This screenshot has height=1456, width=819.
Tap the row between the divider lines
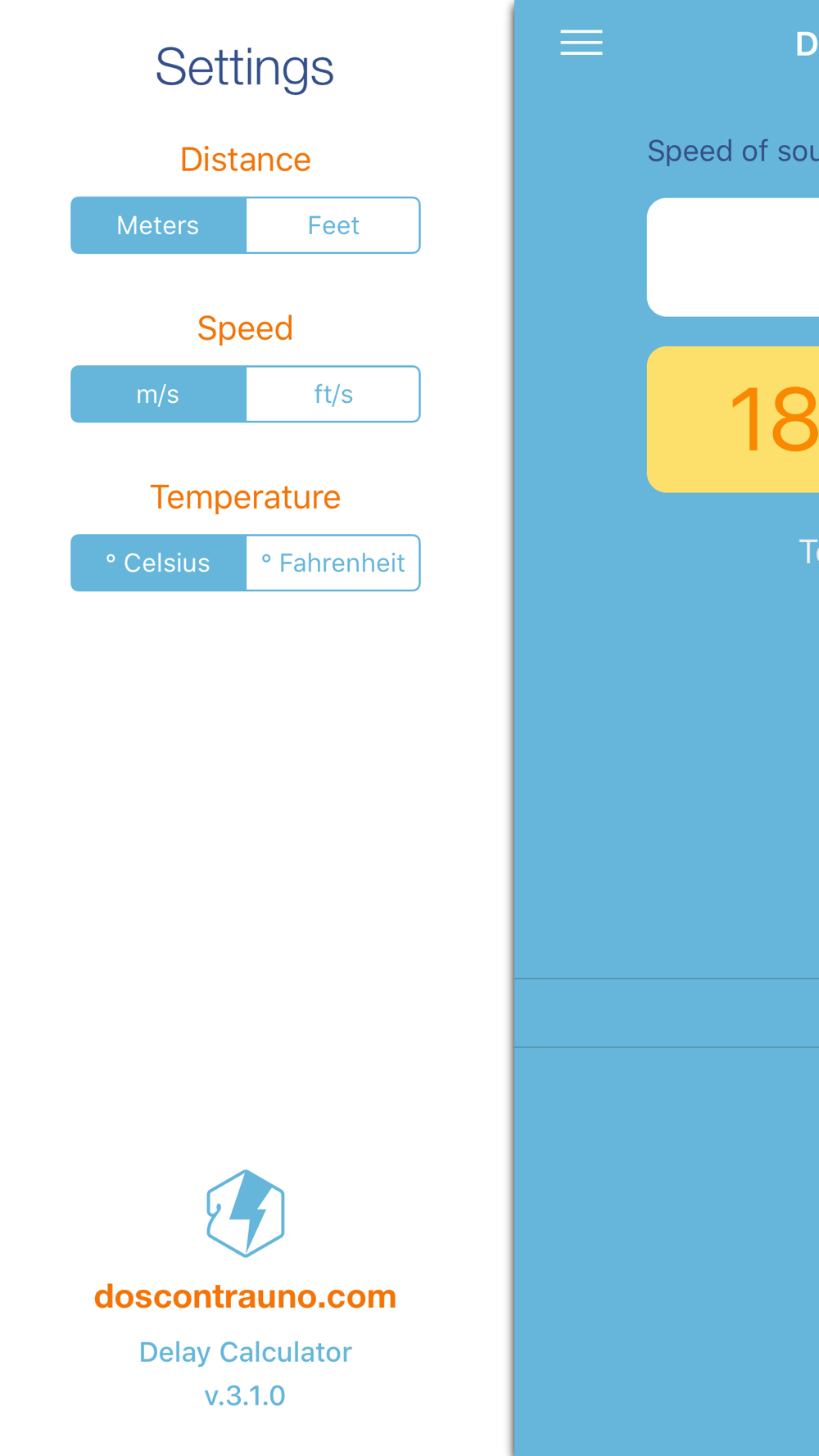pyautogui.click(x=667, y=1012)
